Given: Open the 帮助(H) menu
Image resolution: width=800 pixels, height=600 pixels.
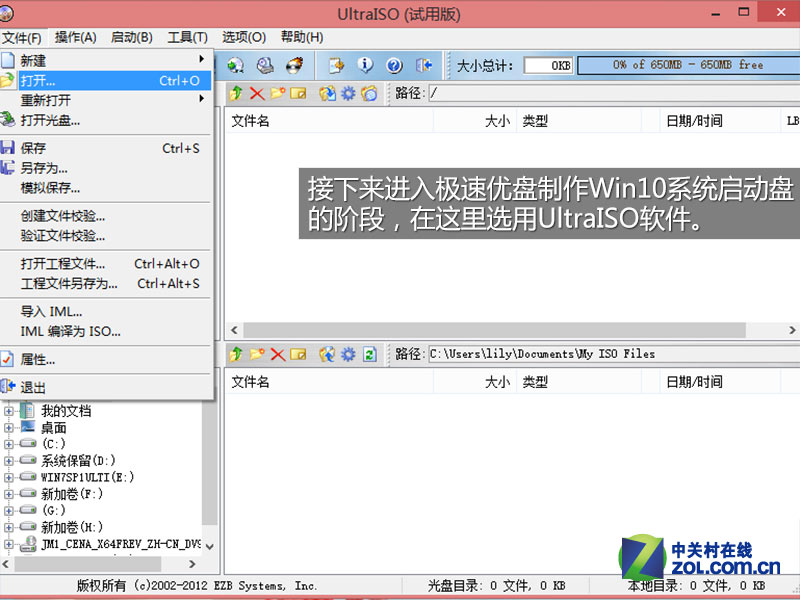Looking at the screenshot, I should coord(302,38).
